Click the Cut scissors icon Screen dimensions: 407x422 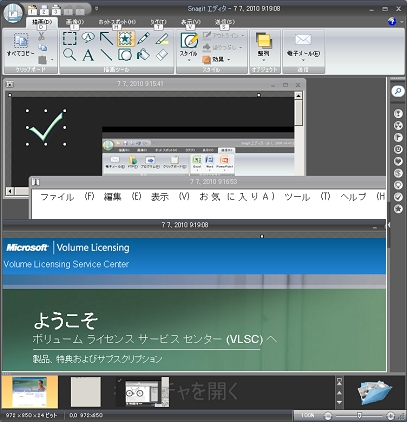pyautogui.click(x=41, y=36)
